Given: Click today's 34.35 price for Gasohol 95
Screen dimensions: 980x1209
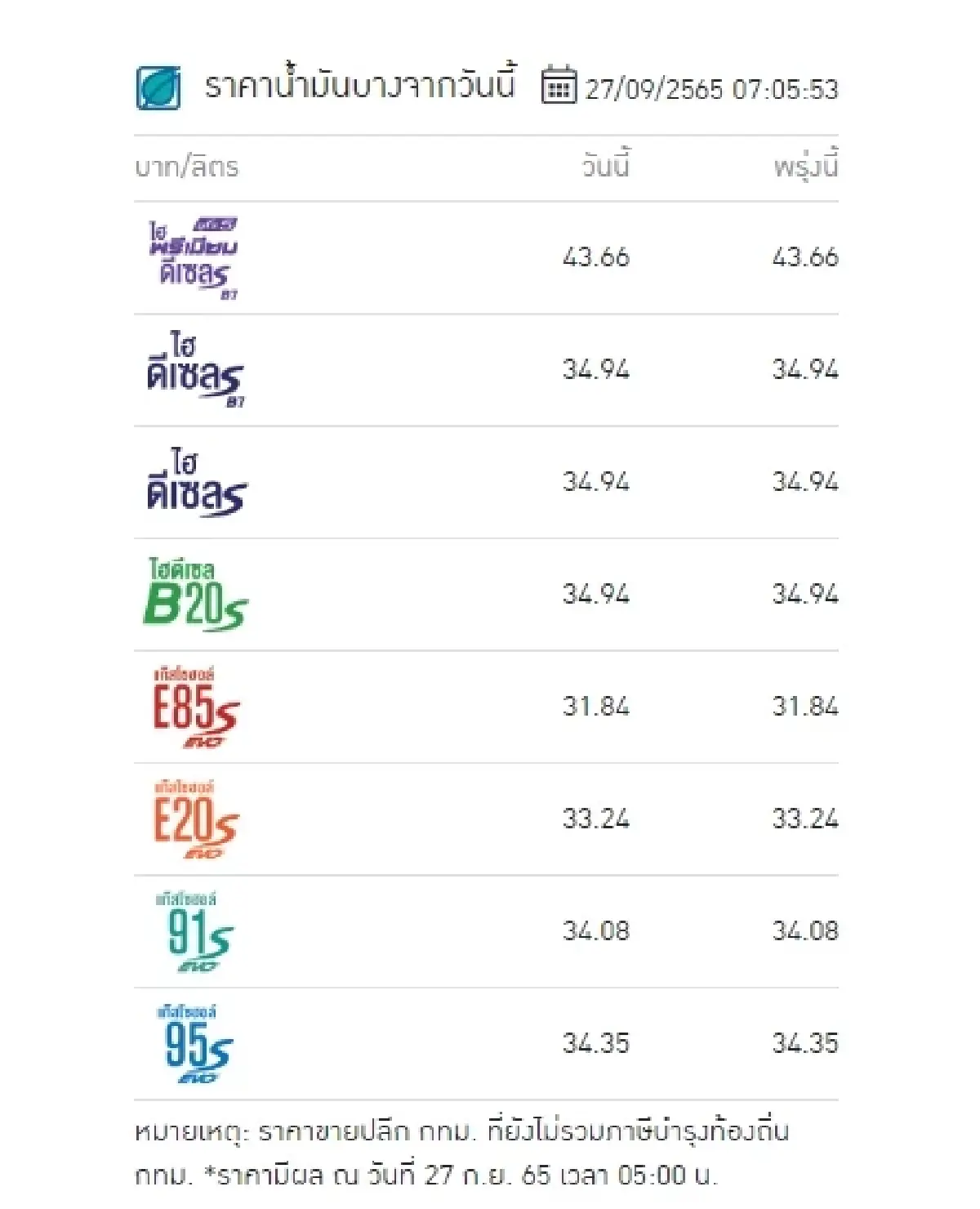Looking at the screenshot, I should pyautogui.click(x=595, y=1043).
